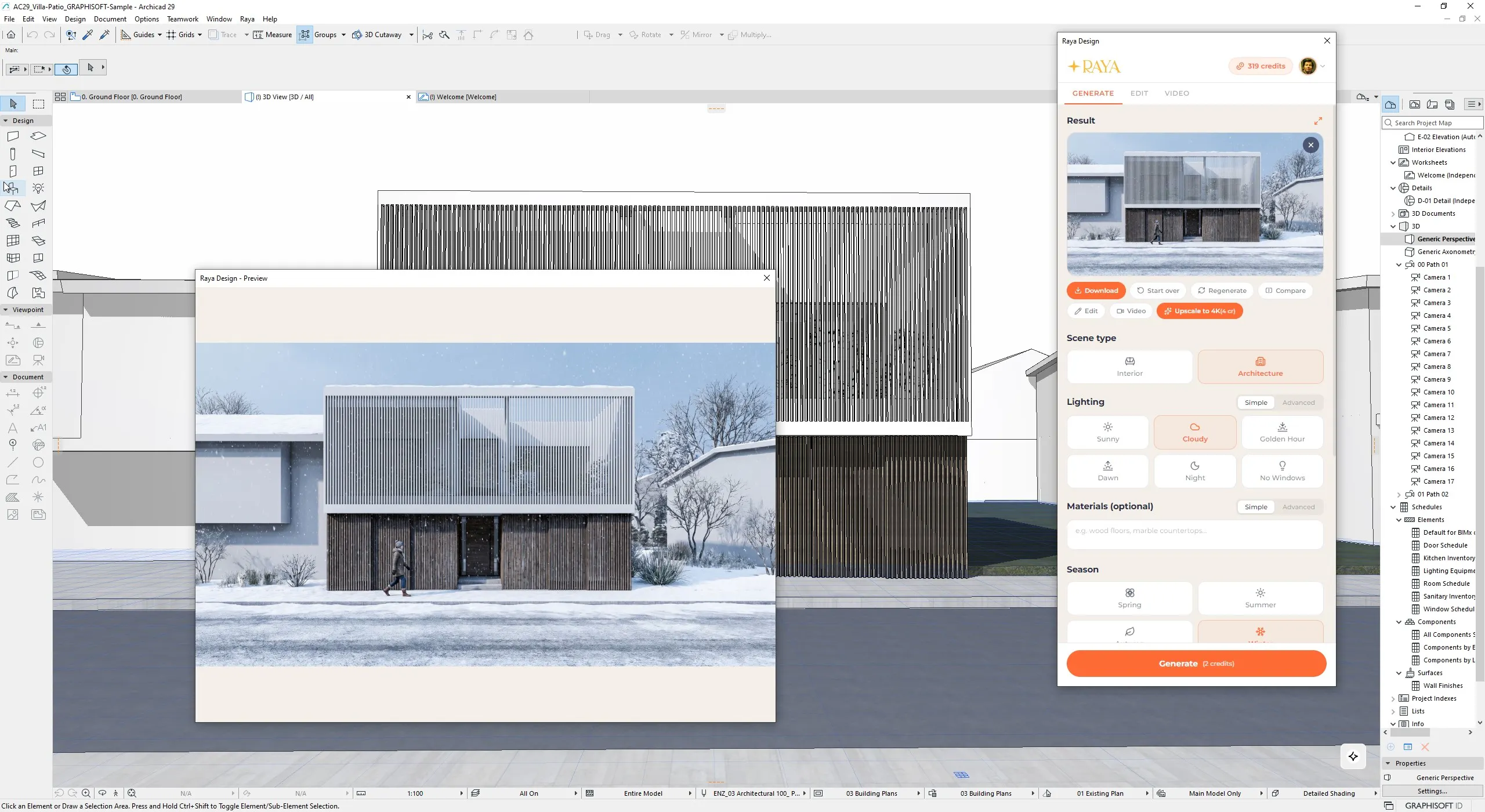The width and height of the screenshot is (1485, 812).
Task: Select the Line tool in Document section
Action: coord(13,462)
